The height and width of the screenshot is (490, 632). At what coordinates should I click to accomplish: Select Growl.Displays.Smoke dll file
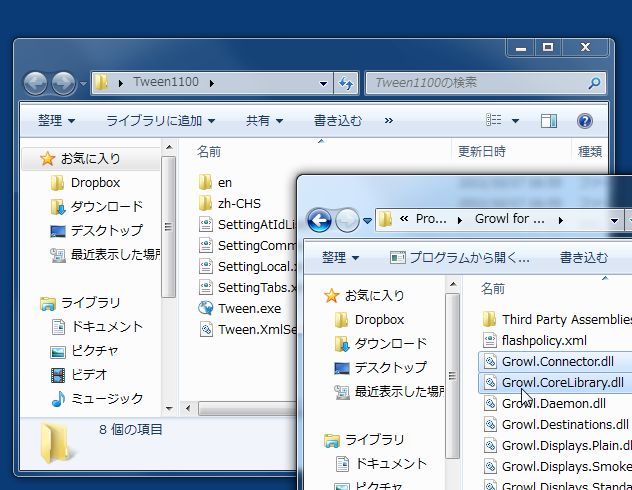(557, 466)
